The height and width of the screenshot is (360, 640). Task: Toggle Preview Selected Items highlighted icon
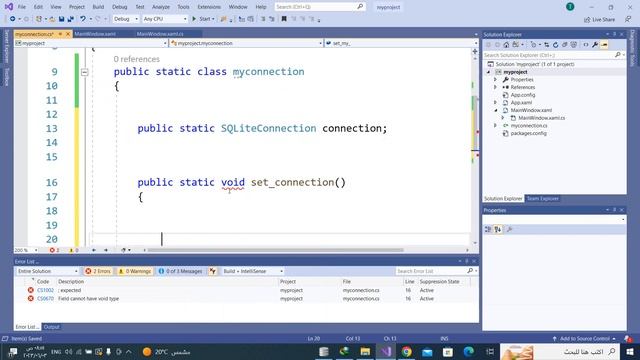click(x=604, y=45)
